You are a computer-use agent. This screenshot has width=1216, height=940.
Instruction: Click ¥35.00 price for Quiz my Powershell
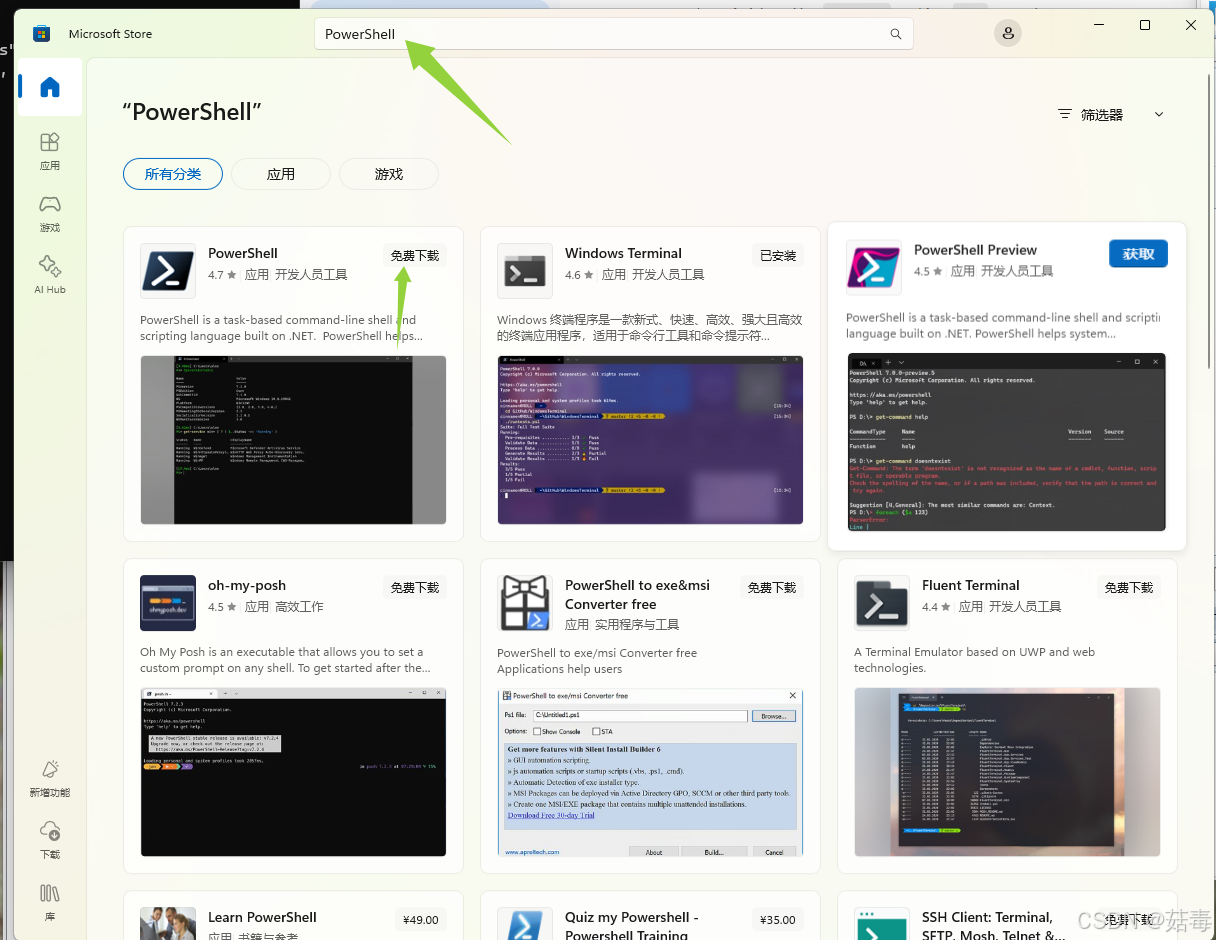click(778, 920)
